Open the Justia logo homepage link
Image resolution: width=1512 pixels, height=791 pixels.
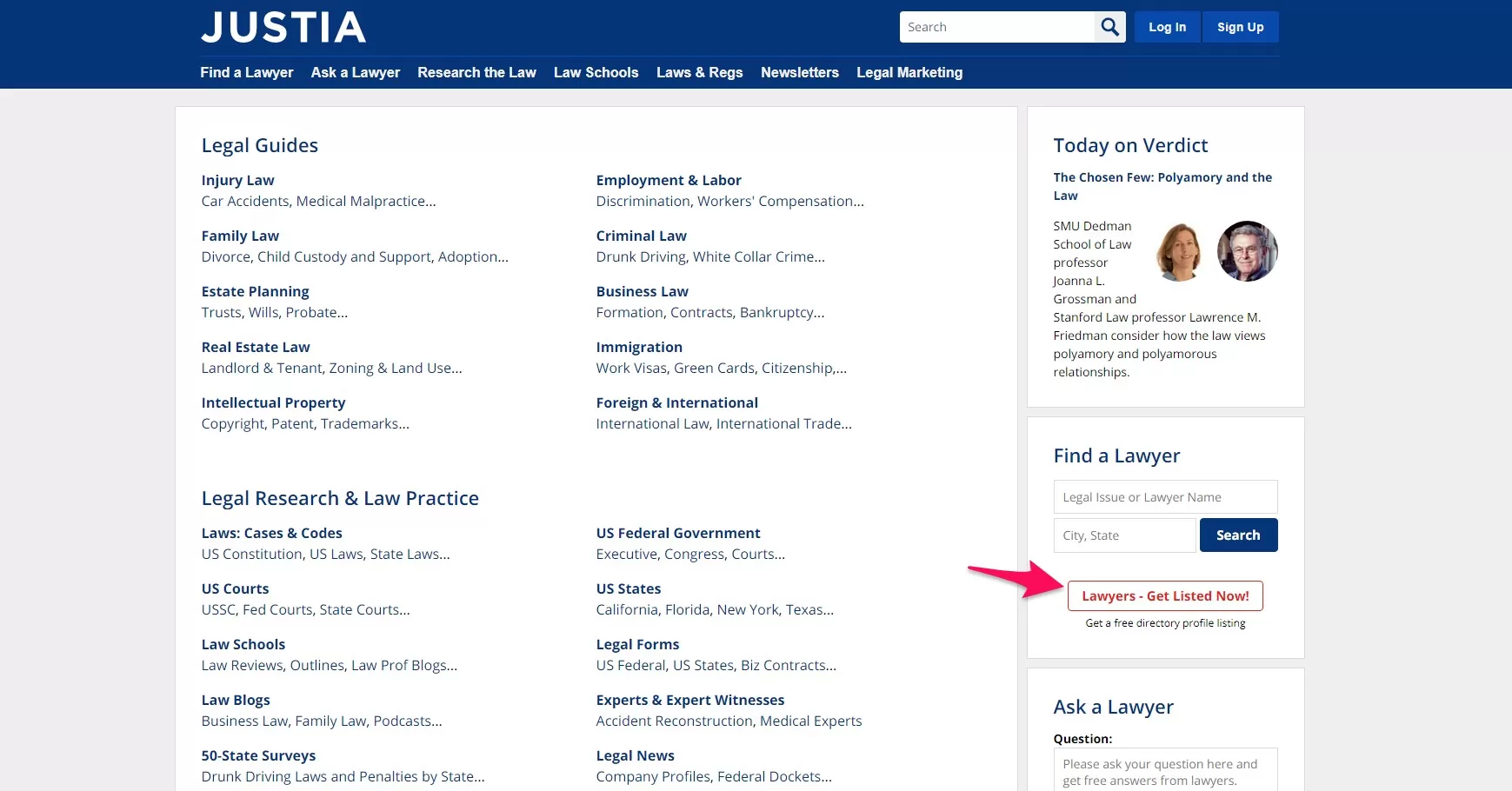tap(283, 28)
